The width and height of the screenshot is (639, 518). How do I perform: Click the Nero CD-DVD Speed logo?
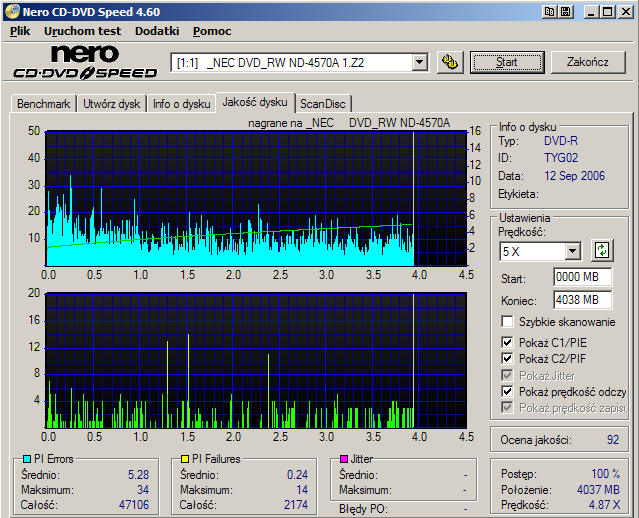tap(85, 62)
